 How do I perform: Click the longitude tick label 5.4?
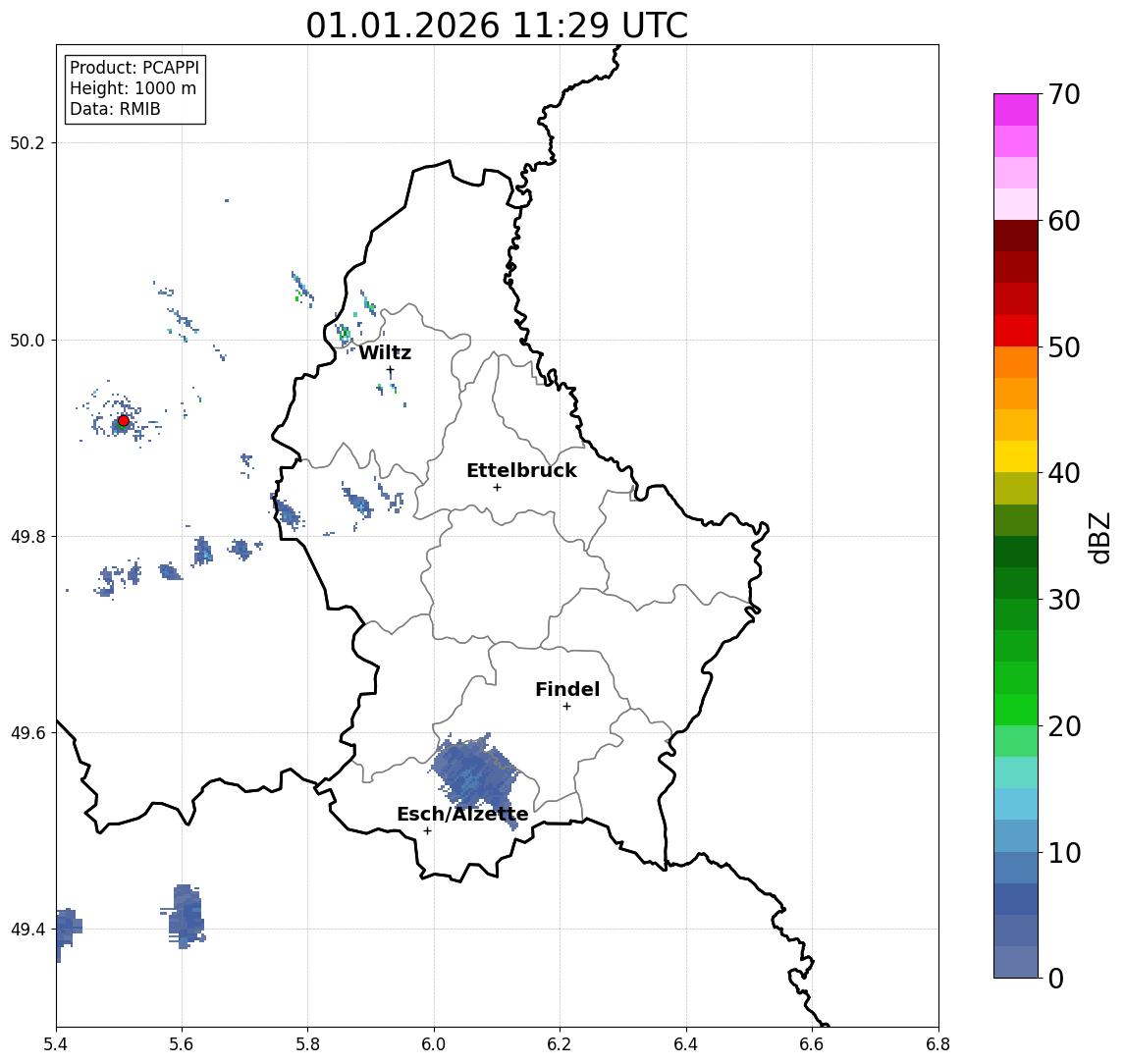[x=57, y=1044]
